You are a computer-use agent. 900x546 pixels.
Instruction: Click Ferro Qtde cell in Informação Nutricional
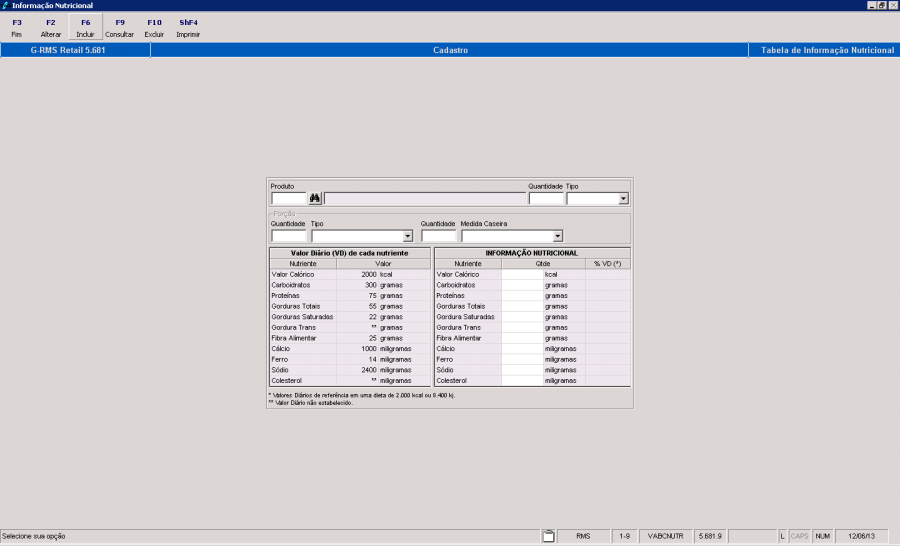click(x=522, y=359)
